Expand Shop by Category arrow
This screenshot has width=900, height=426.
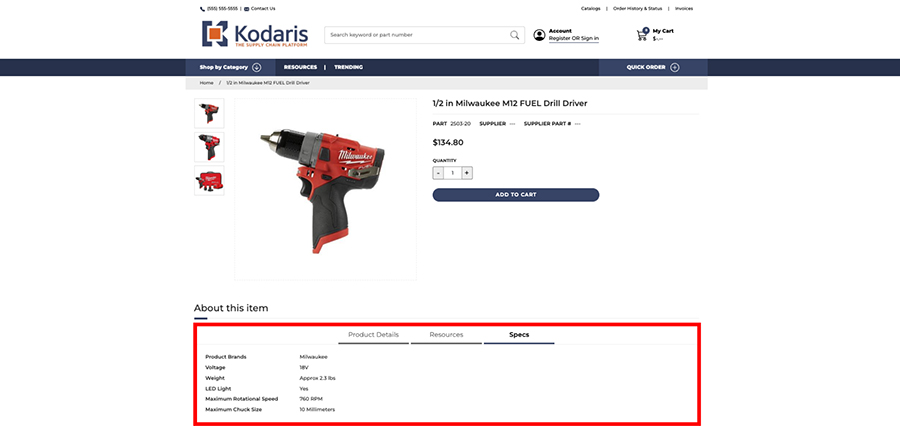coord(257,67)
